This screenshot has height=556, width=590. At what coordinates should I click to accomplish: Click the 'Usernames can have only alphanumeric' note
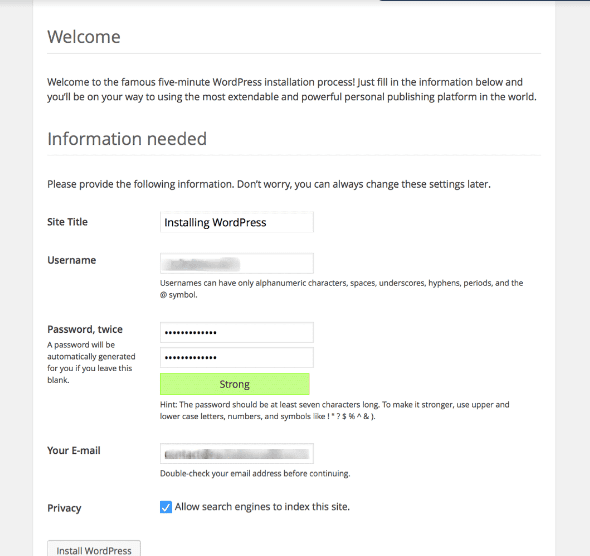342,289
